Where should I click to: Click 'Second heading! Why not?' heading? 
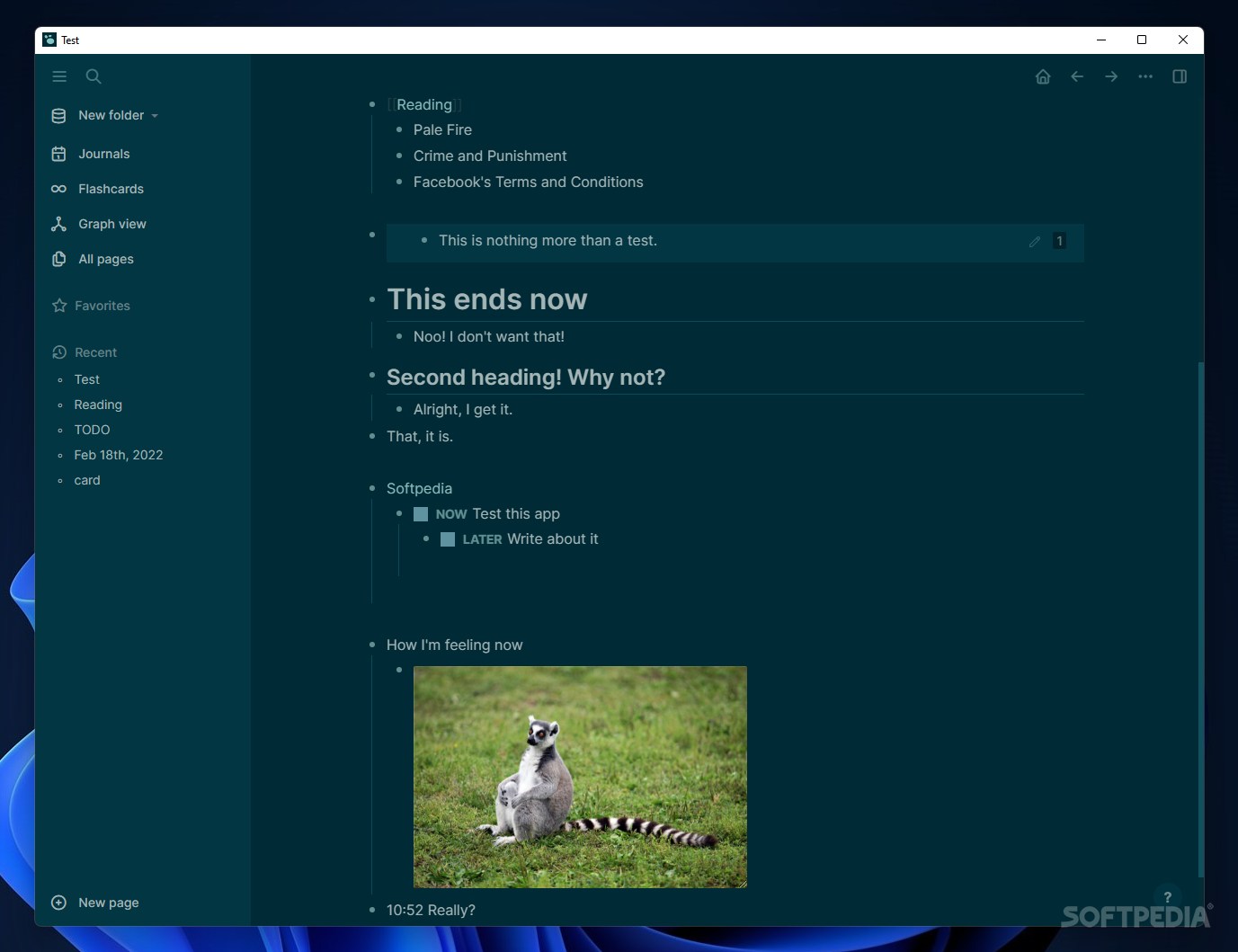click(526, 377)
